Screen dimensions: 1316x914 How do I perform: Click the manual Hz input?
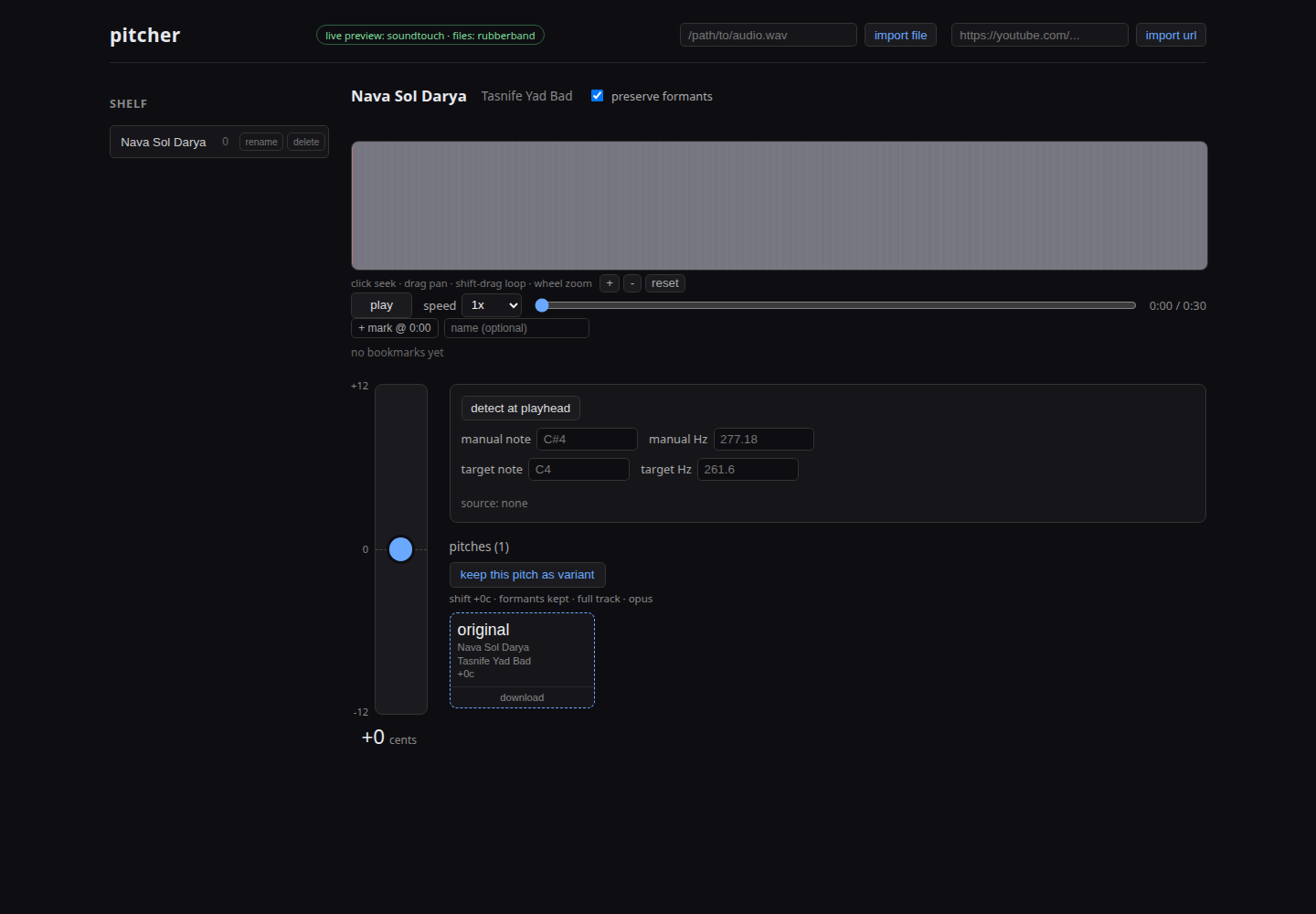pyautogui.click(x=764, y=440)
